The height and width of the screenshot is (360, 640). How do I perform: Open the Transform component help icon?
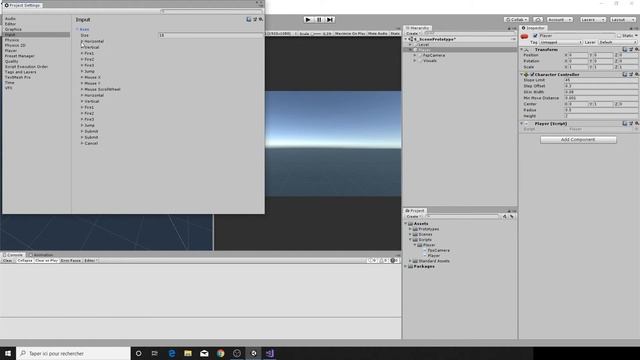coord(624,49)
